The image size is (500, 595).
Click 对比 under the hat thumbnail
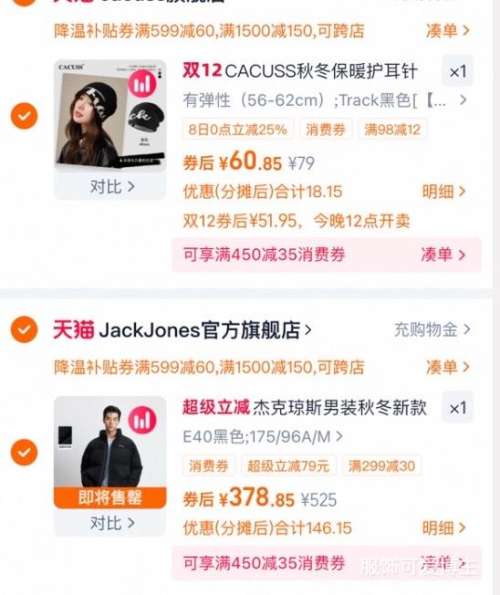click(112, 187)
